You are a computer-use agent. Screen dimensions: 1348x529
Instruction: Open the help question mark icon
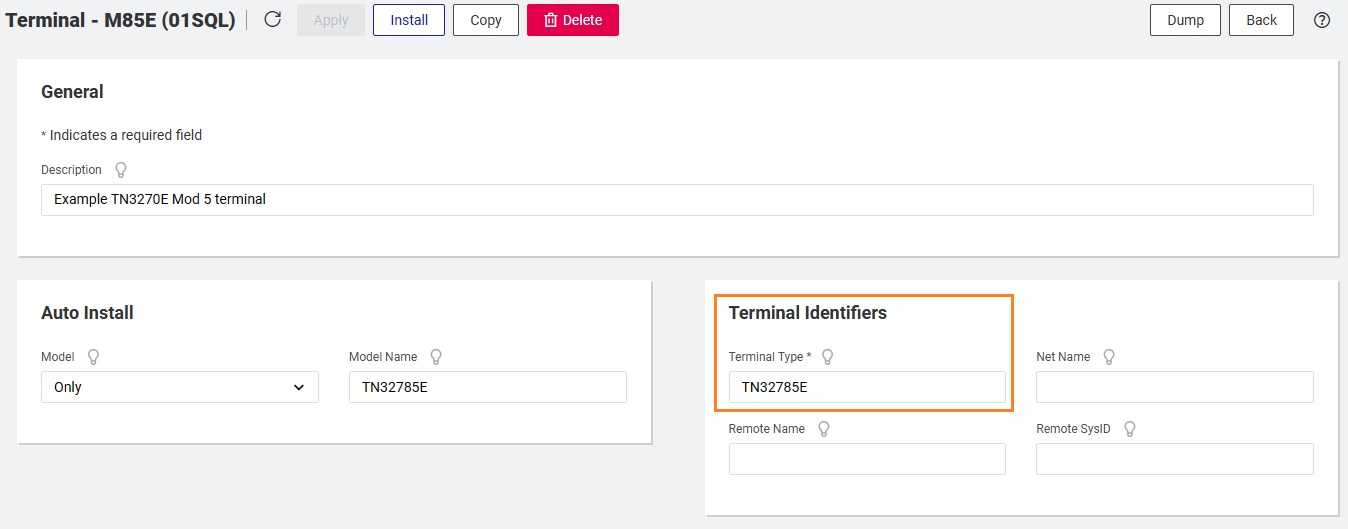tap(1322, 20)
